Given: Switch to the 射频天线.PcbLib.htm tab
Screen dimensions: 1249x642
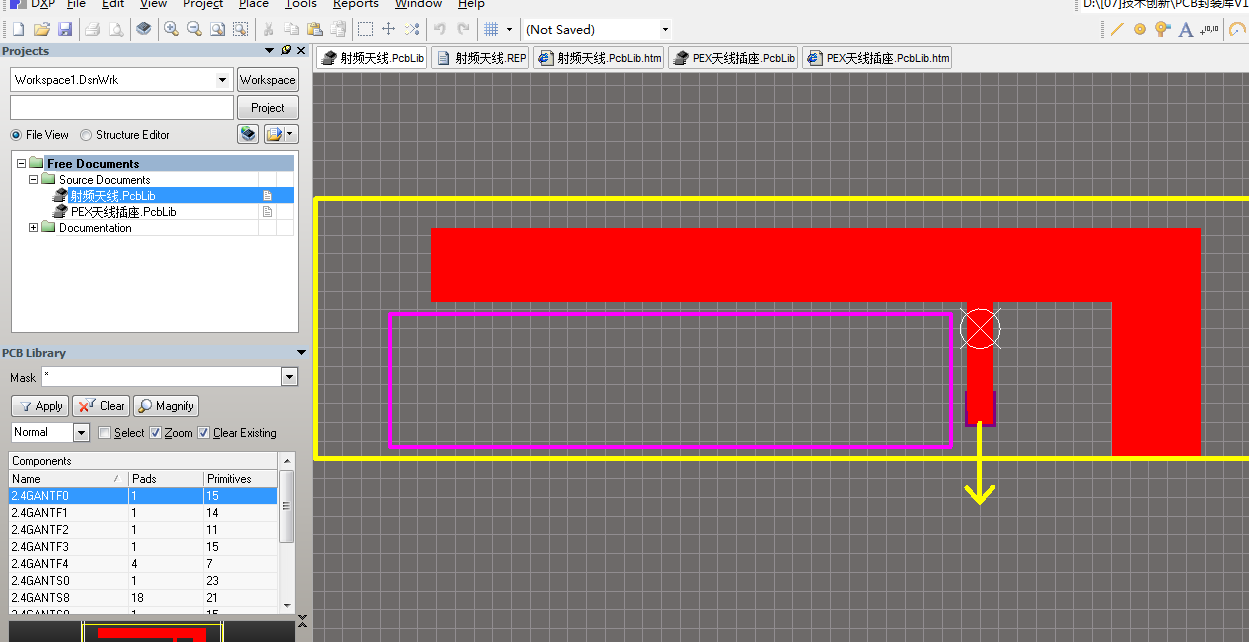Looking at the screenshot, I should (x=598, y=58).
